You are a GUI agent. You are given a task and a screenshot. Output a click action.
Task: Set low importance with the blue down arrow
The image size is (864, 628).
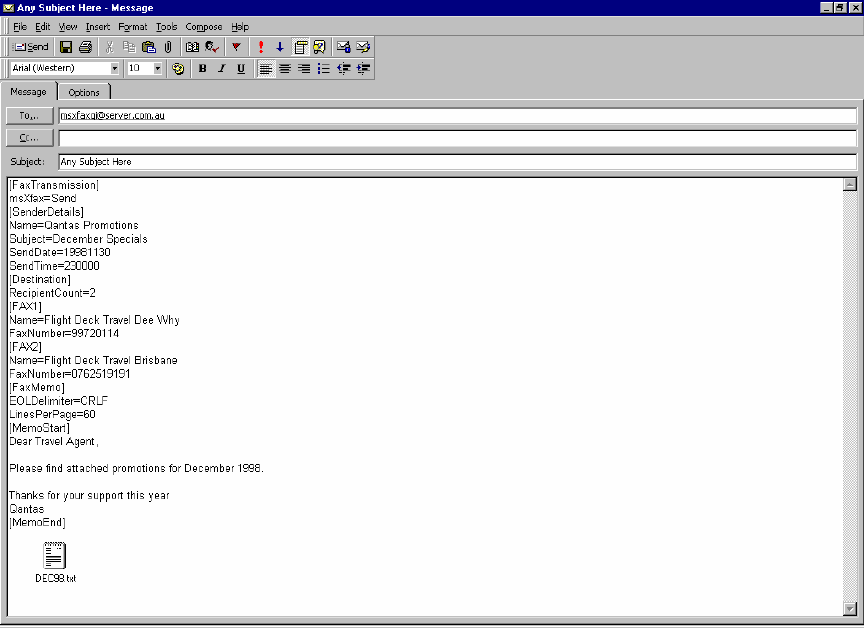pyautogui.click(x=280, y=47)
